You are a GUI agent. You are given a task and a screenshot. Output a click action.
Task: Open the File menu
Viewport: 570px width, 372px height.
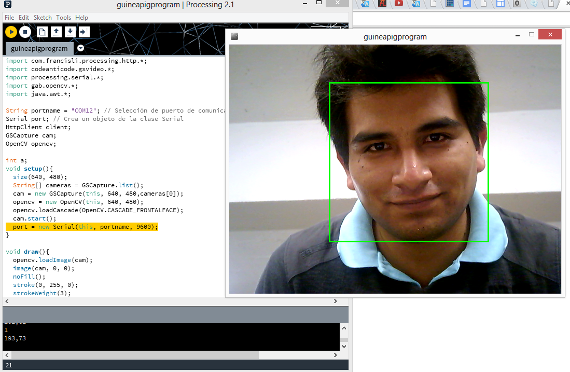(x=9, y=17)
